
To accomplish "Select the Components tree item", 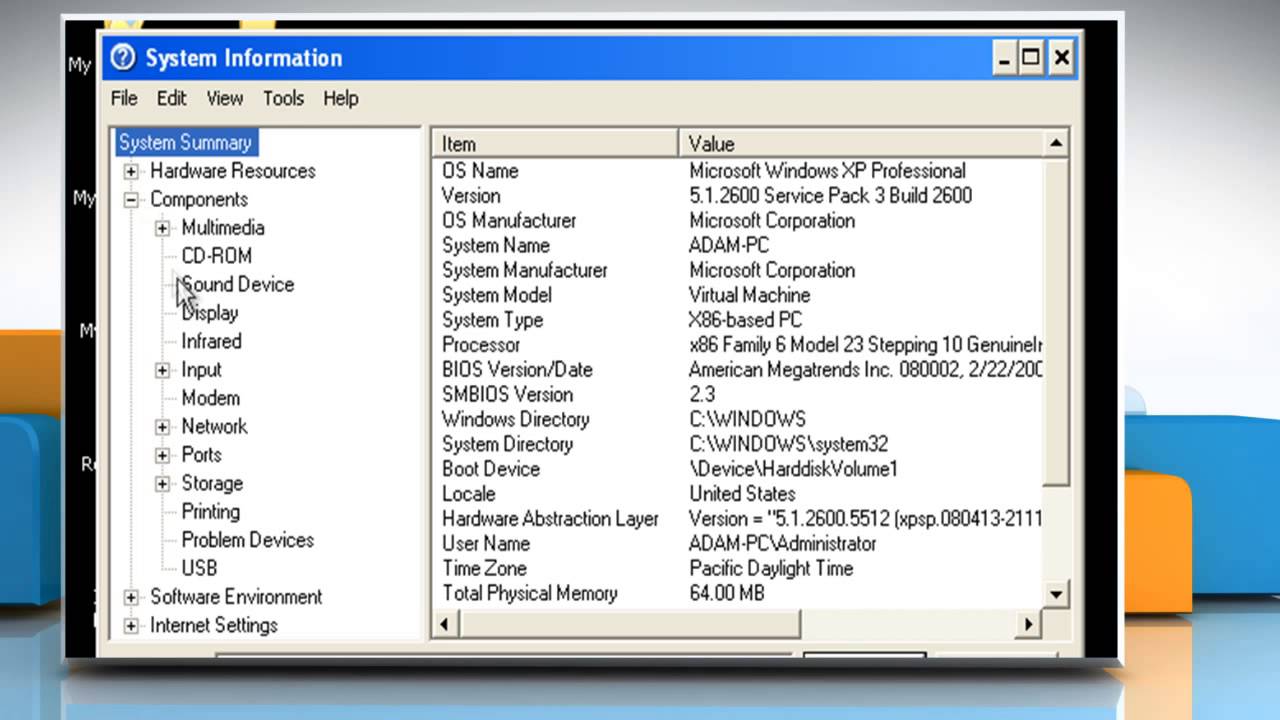I will (x=199, y=199).
